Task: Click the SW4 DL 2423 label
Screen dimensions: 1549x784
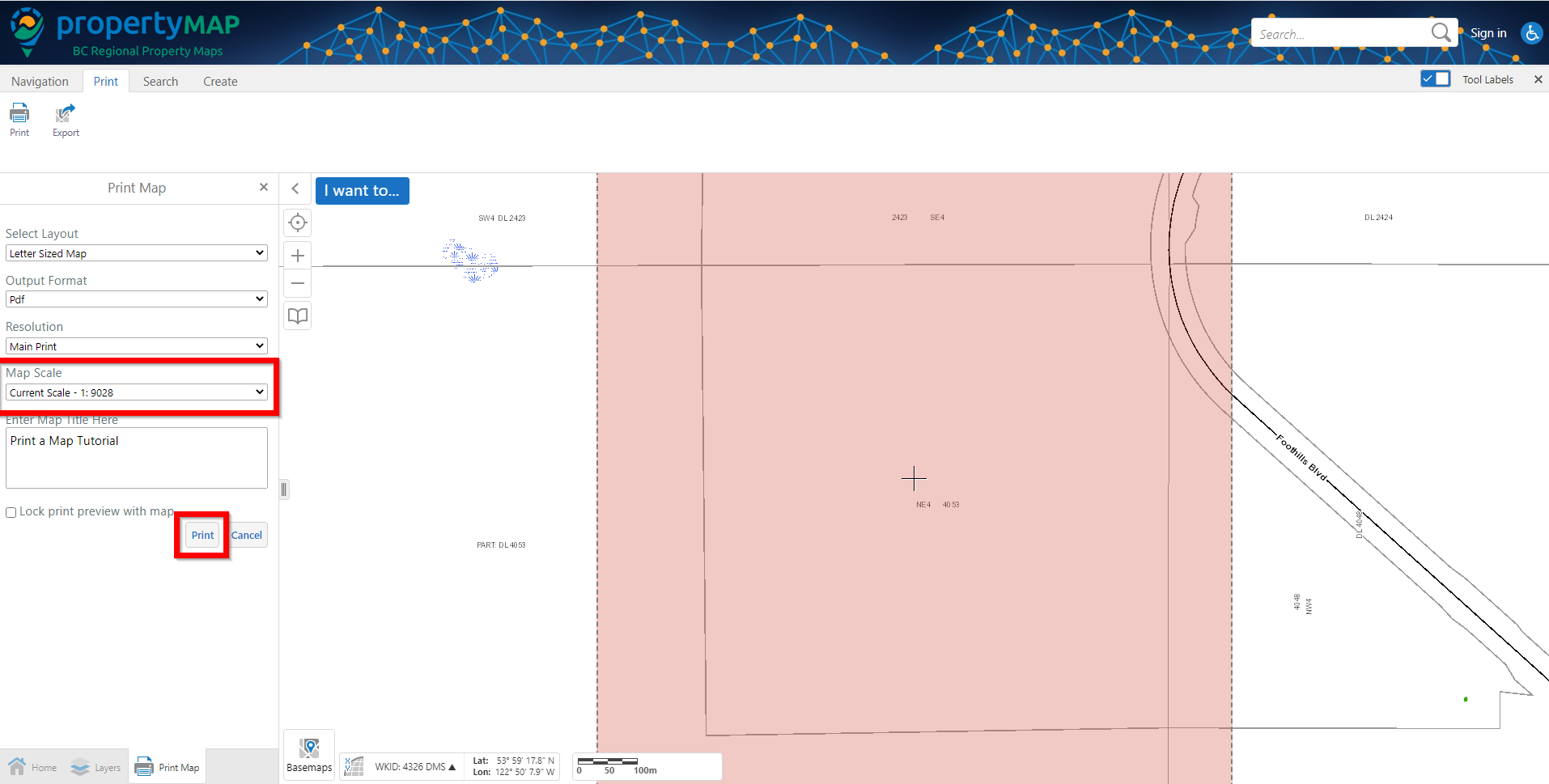Action: [x=502, y=218]
